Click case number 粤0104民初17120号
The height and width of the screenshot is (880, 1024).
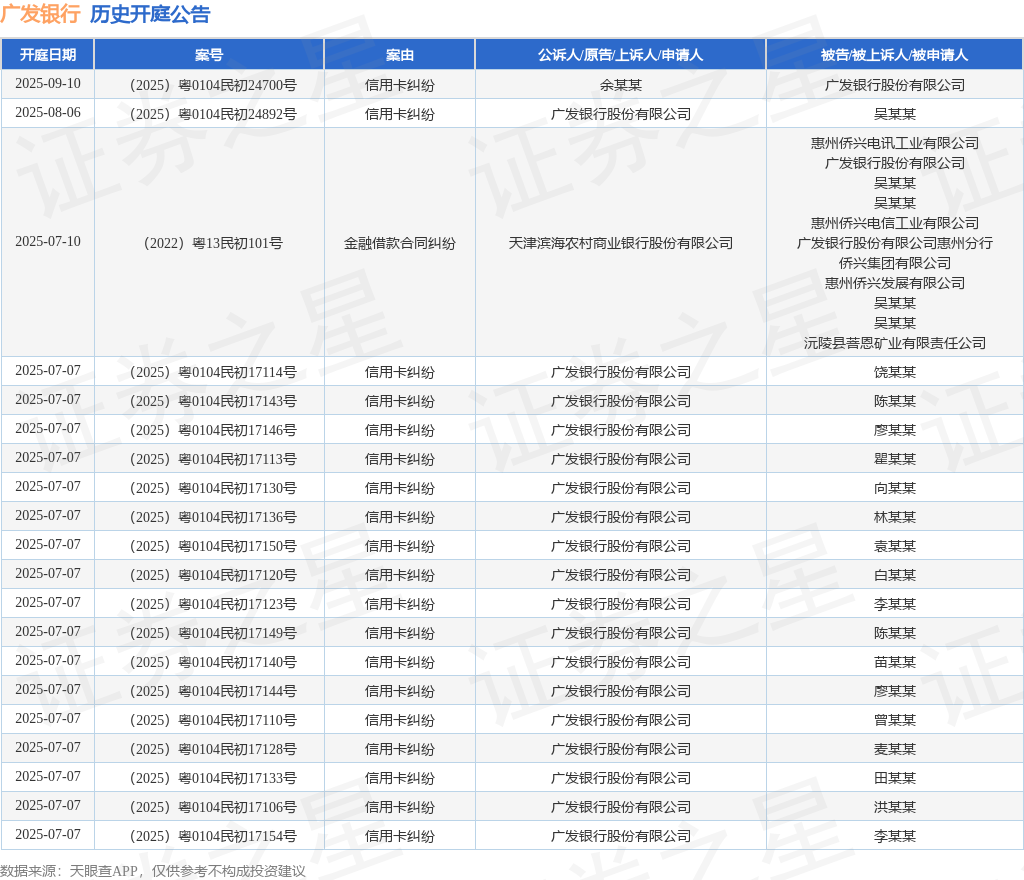tap(213, 575)
